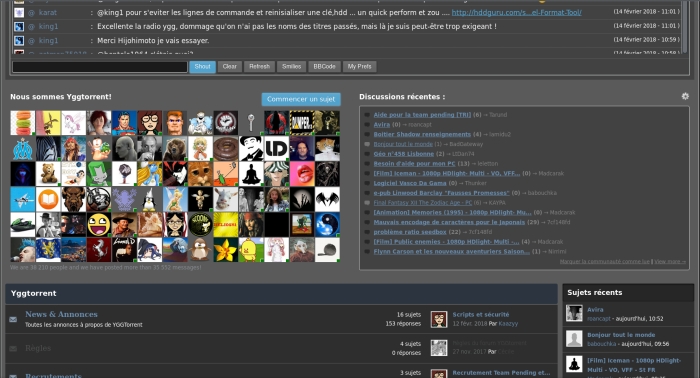Click the @ icon on the 'Excellente la radio ygg' message
This screenshot has height=378, width=700.
(x=31, y=27)
